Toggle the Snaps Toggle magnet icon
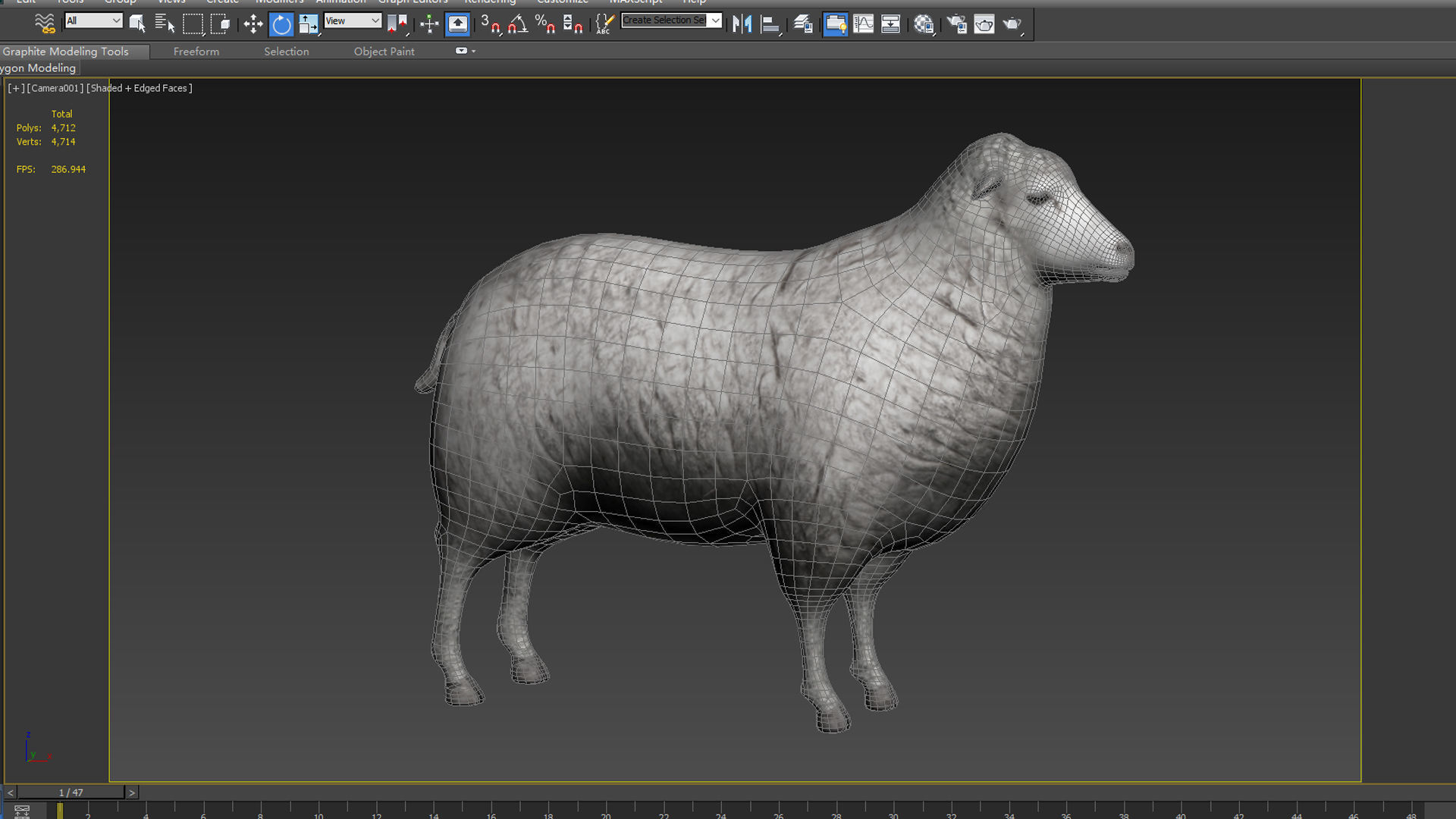 494,24
